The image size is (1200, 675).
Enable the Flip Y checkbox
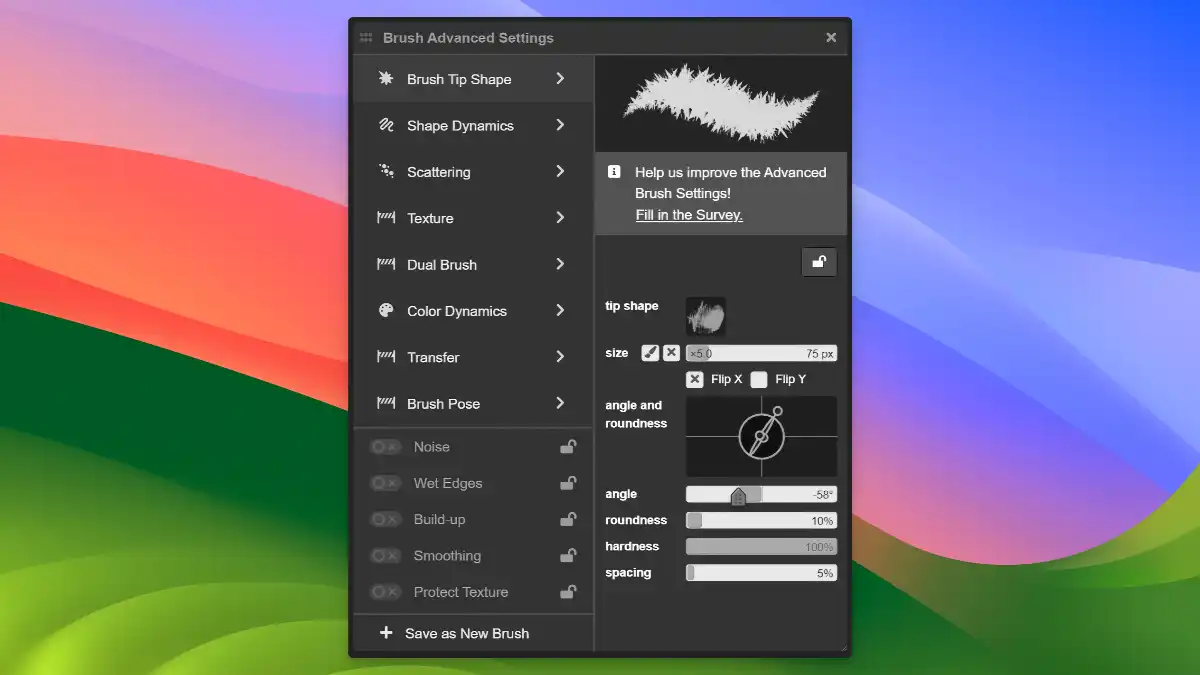tap(760, 379)
